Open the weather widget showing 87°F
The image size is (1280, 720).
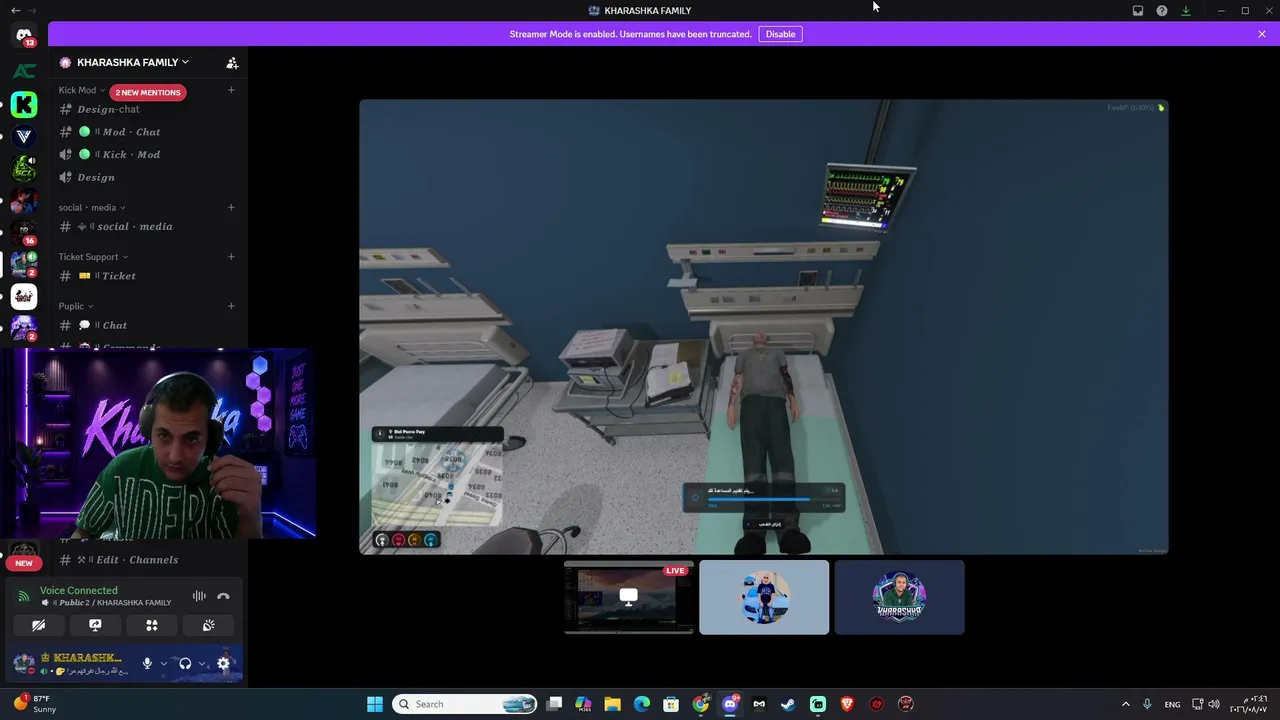[35, 704]
